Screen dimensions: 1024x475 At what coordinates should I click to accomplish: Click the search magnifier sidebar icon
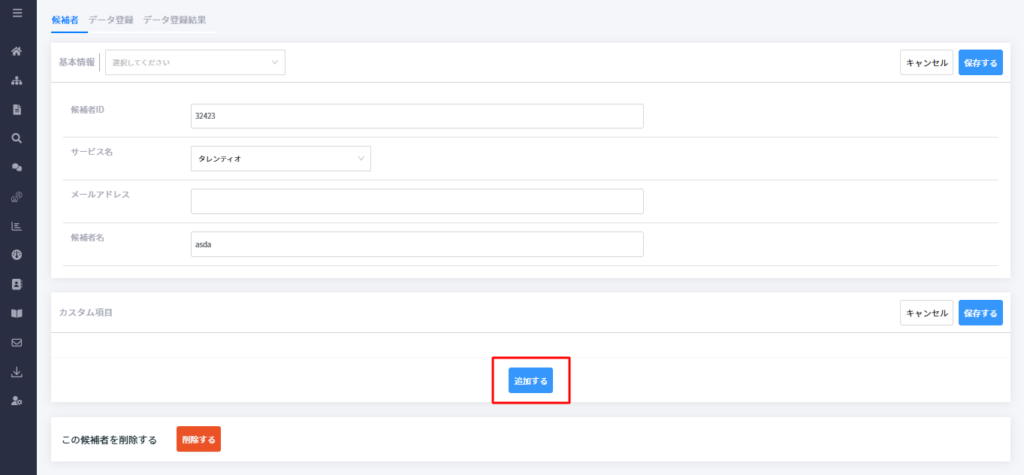18,138
